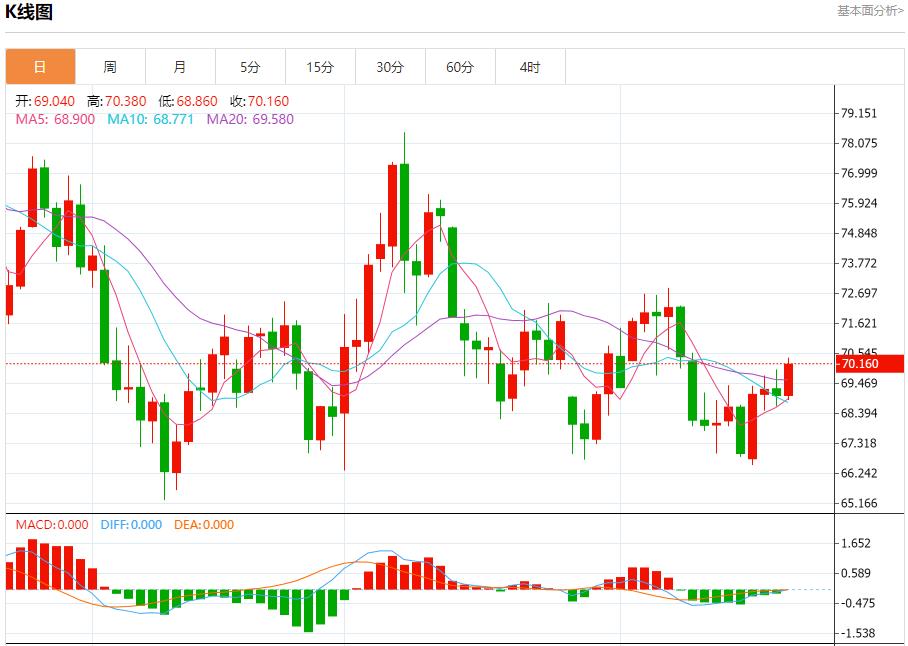This screenshot has height=646, width=908.
Task: Click the MA20 69.580 indicator label
Action: [250, 119]
